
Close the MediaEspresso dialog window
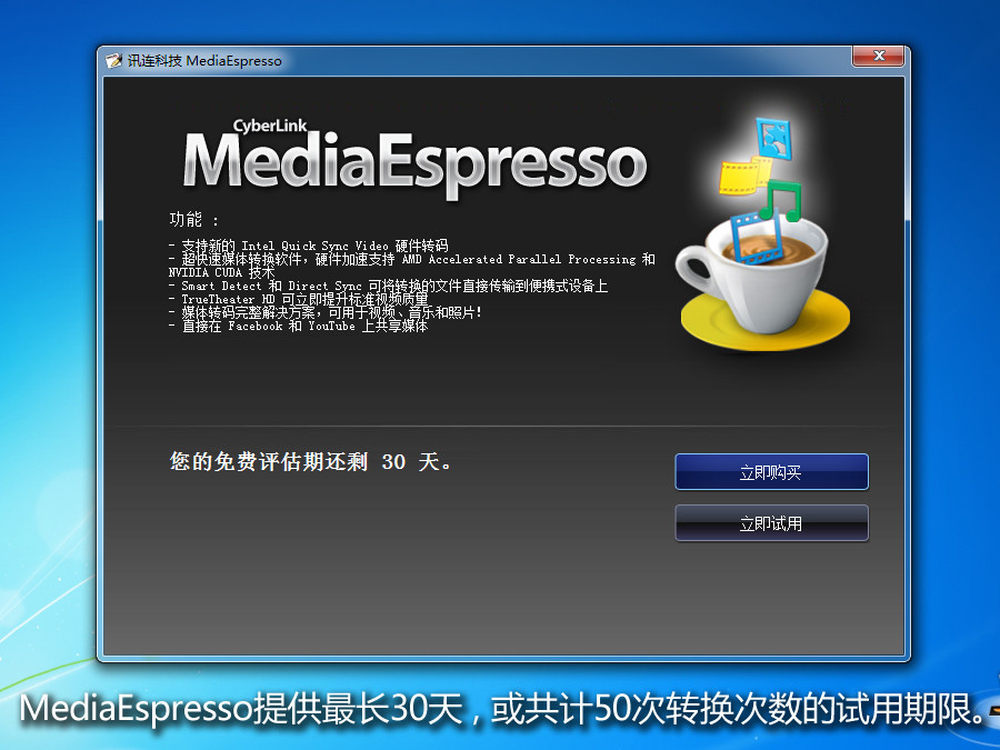(878, 56)
